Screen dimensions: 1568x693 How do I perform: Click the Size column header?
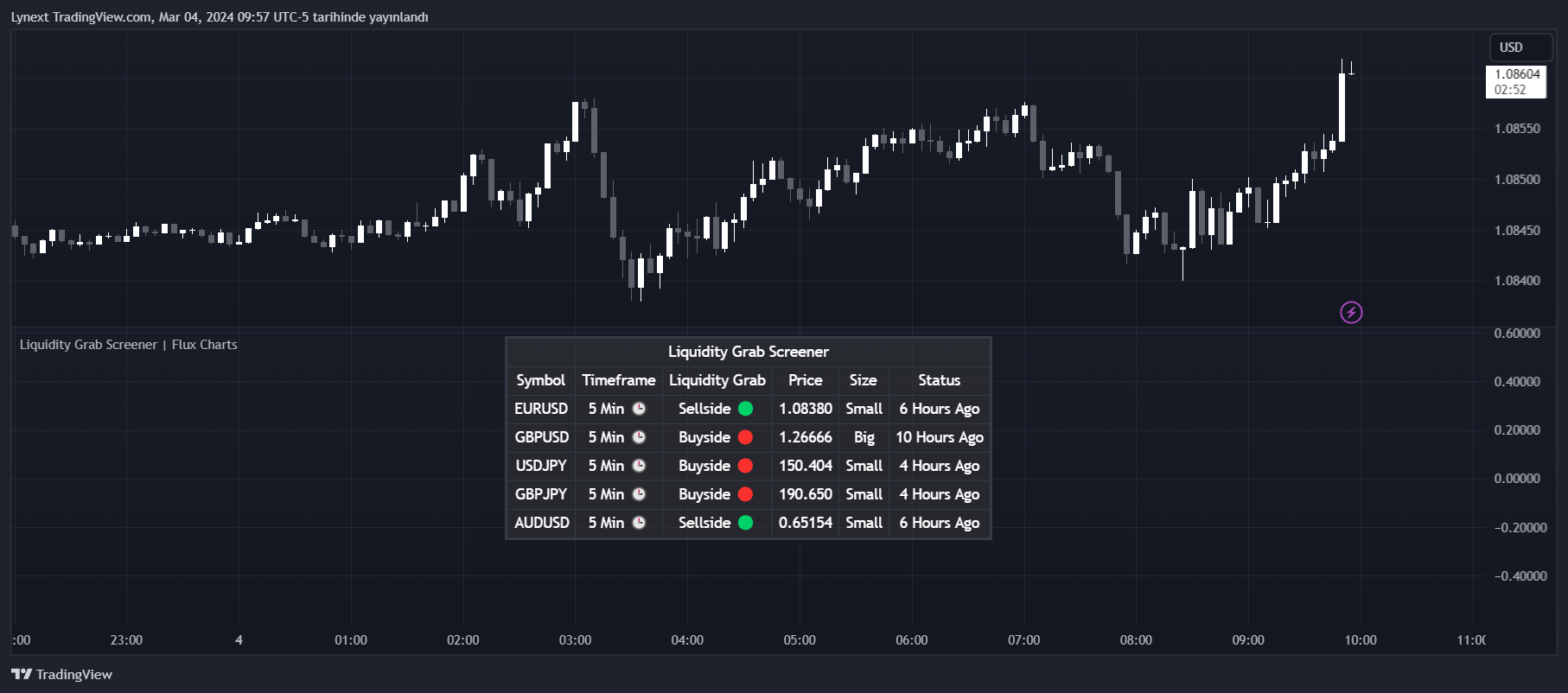[x=864, y=380]
